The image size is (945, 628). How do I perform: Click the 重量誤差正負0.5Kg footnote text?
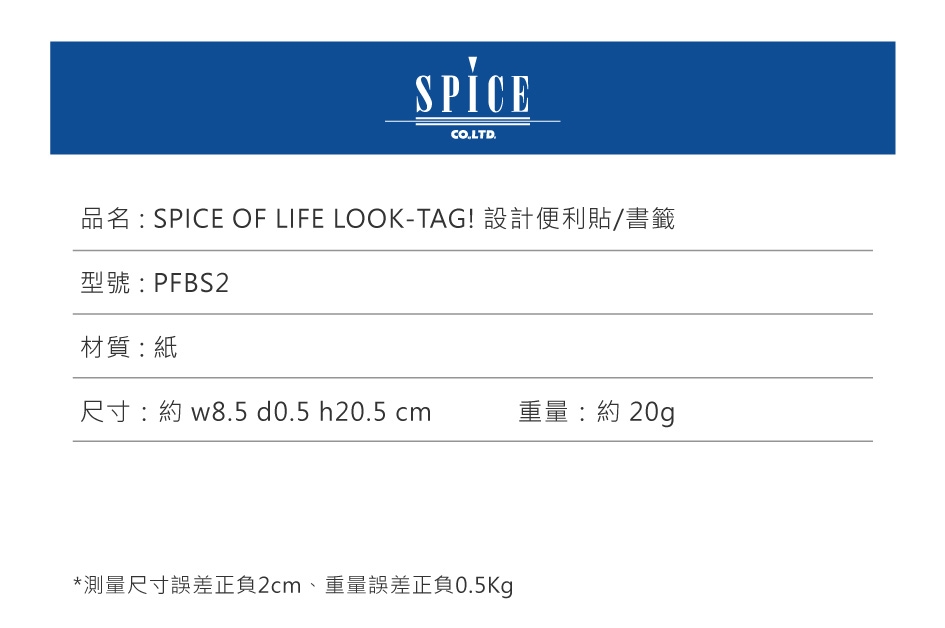418,586
